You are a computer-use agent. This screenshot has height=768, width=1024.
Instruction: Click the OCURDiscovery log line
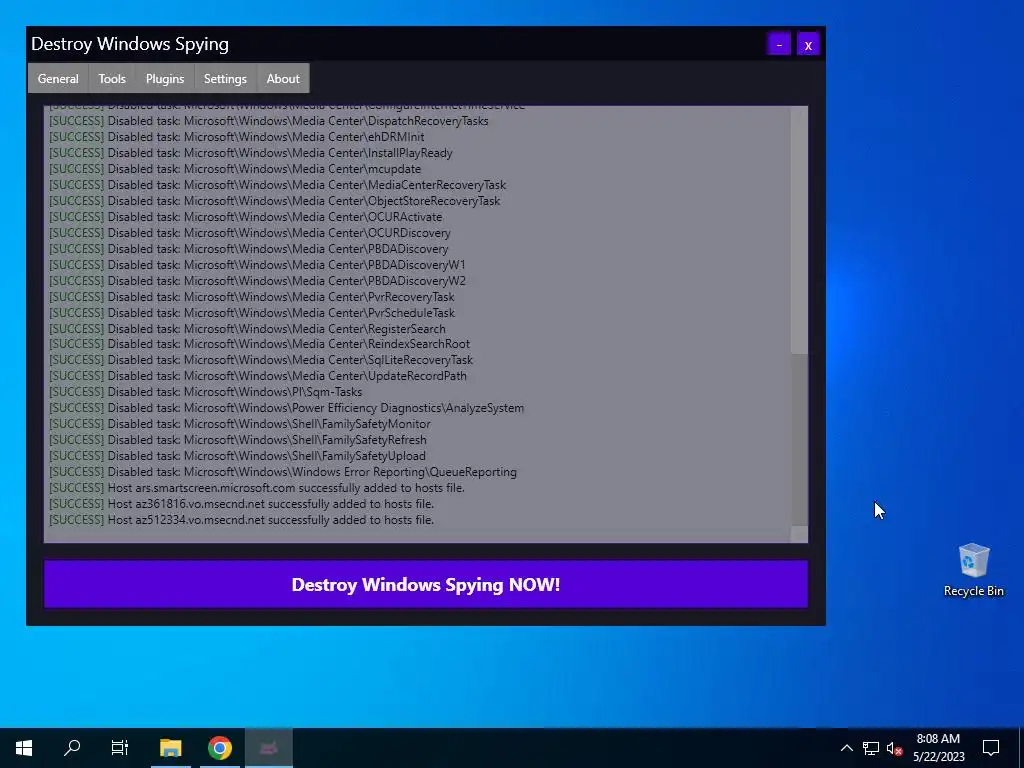tap(249, 232)
